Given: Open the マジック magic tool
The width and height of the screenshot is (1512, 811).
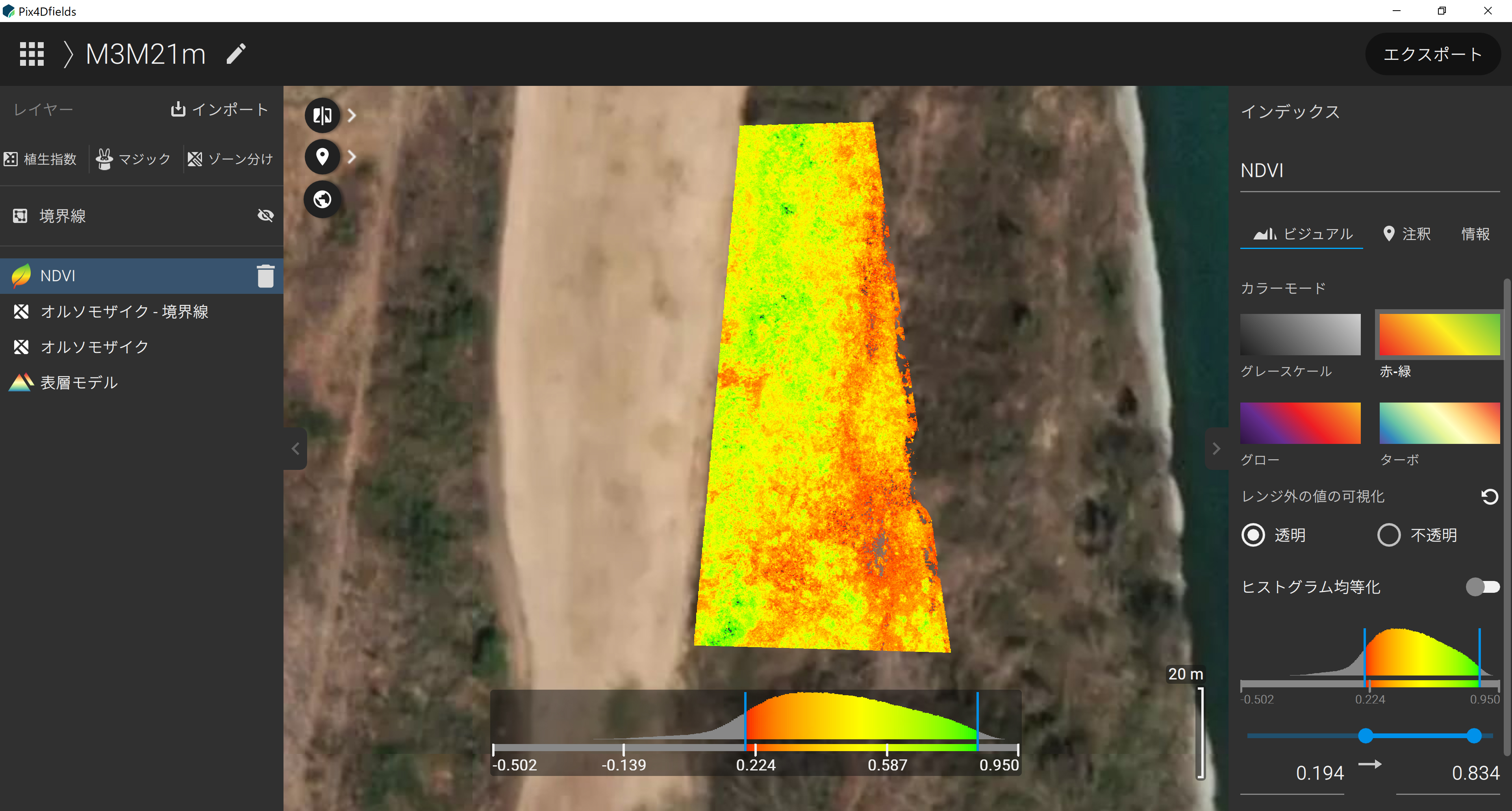Looking at the screenshot, I should point(134,159).
